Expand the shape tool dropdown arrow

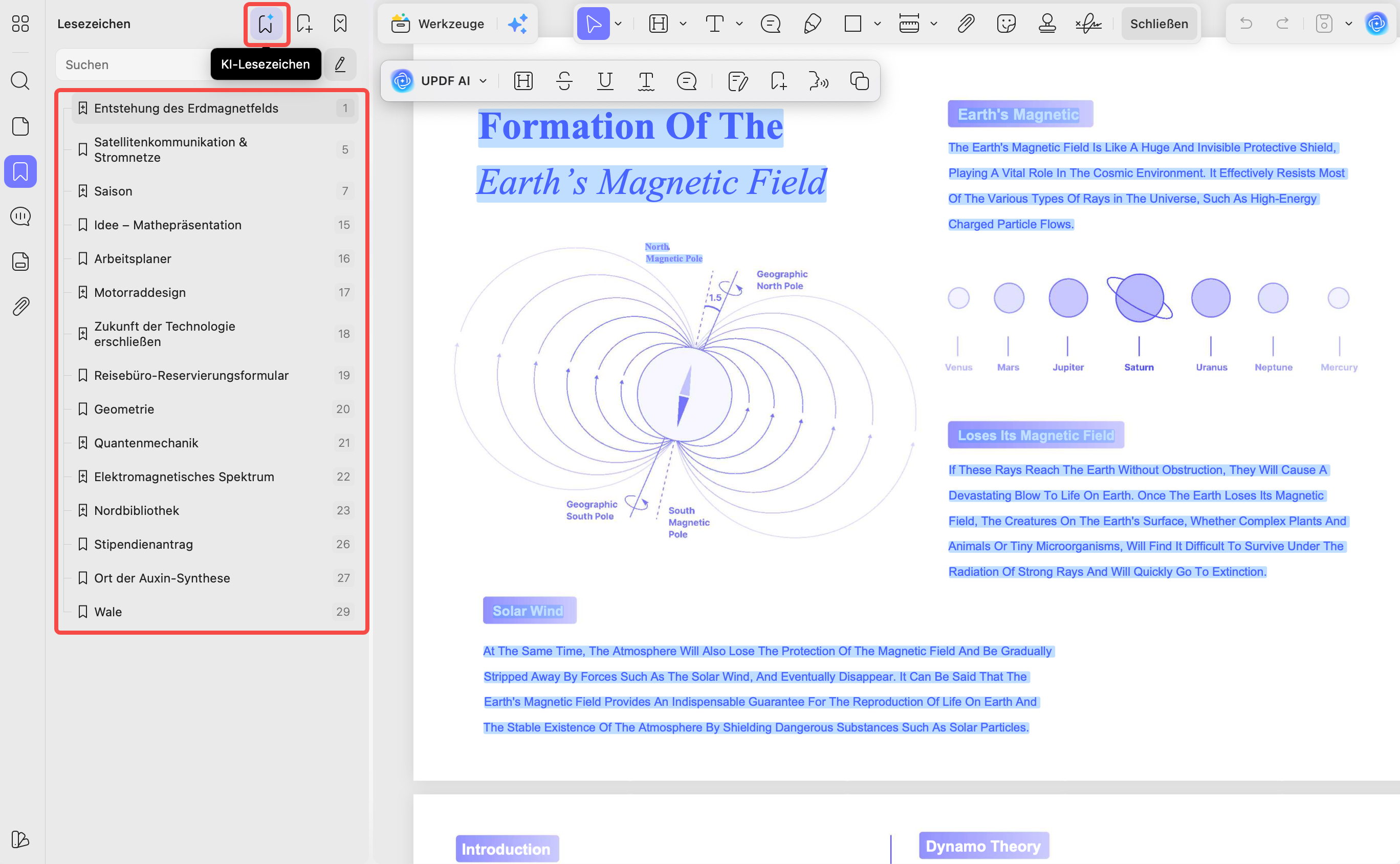[878, 24]
